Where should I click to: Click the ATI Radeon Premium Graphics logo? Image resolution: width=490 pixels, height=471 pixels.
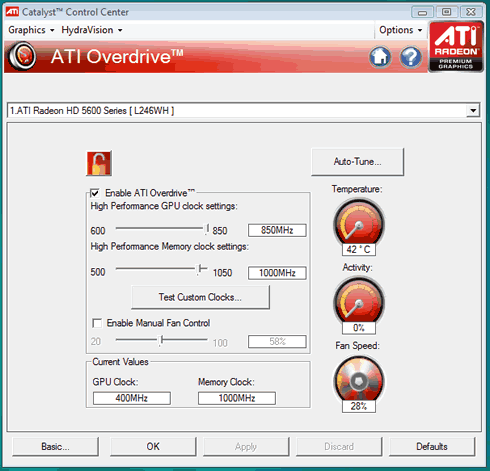click(456, 46)
